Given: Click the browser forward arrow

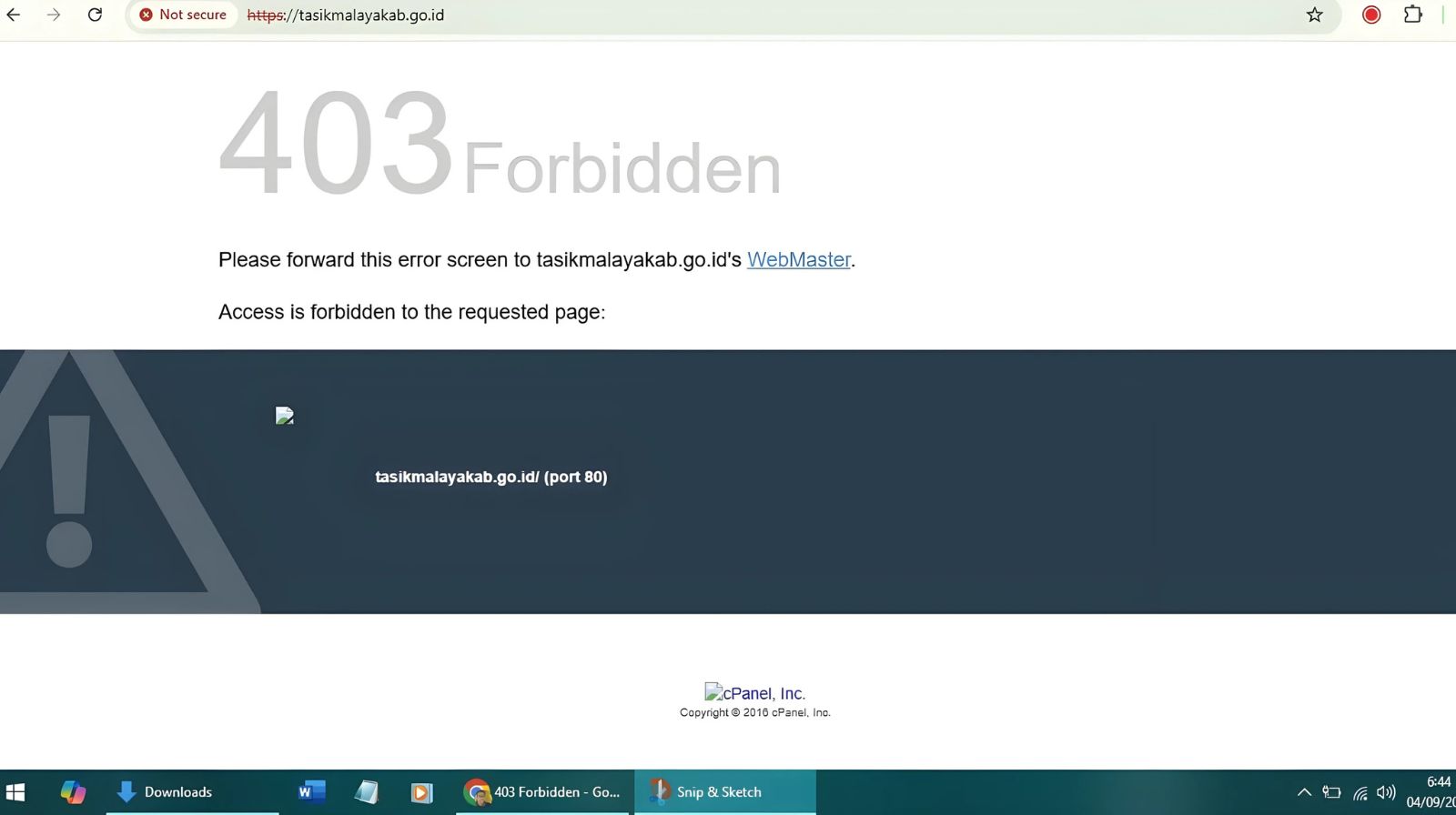Looking at the screenshot, I should point(54,15).
